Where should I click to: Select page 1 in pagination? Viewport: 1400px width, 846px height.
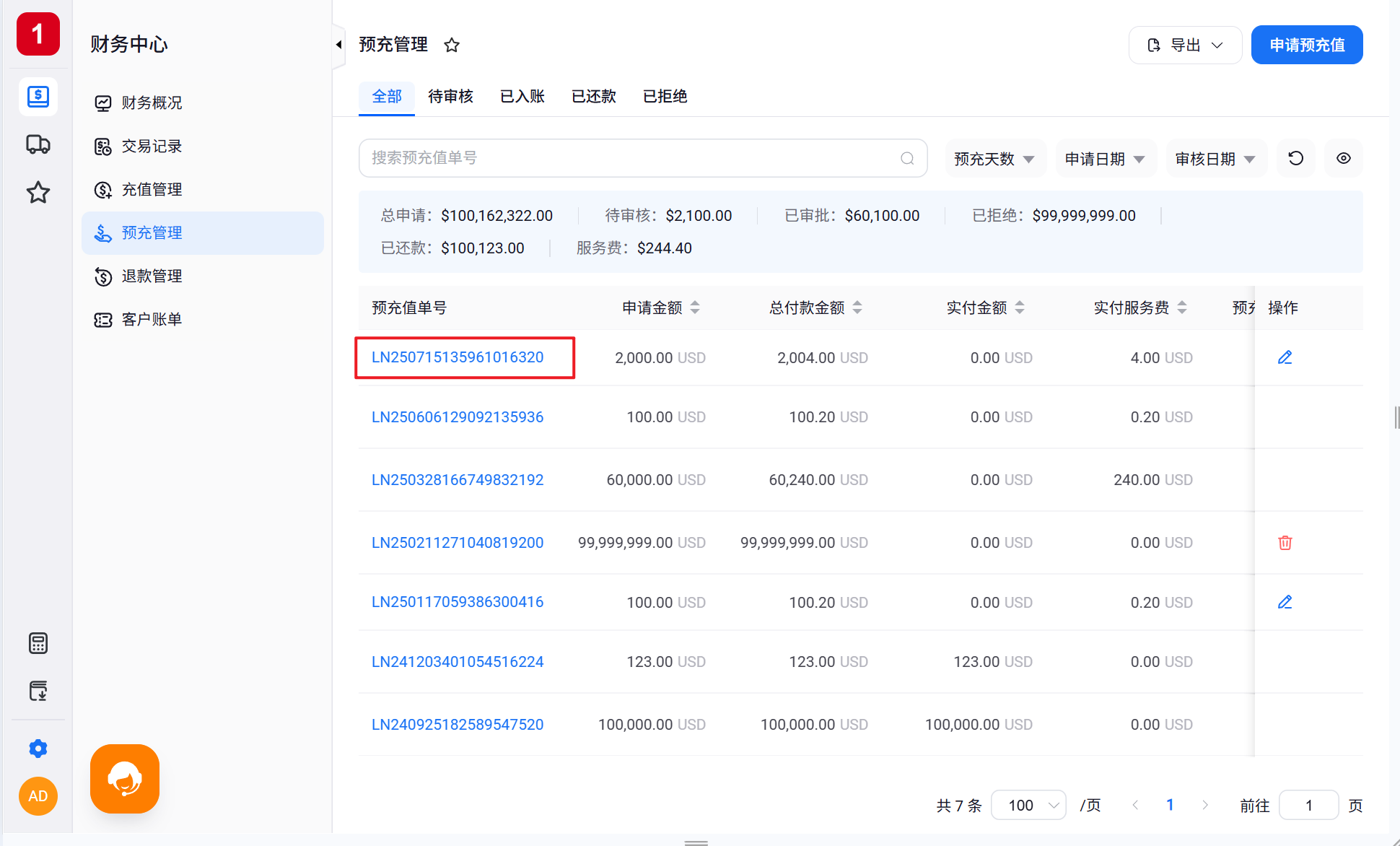click(1170, 805)
